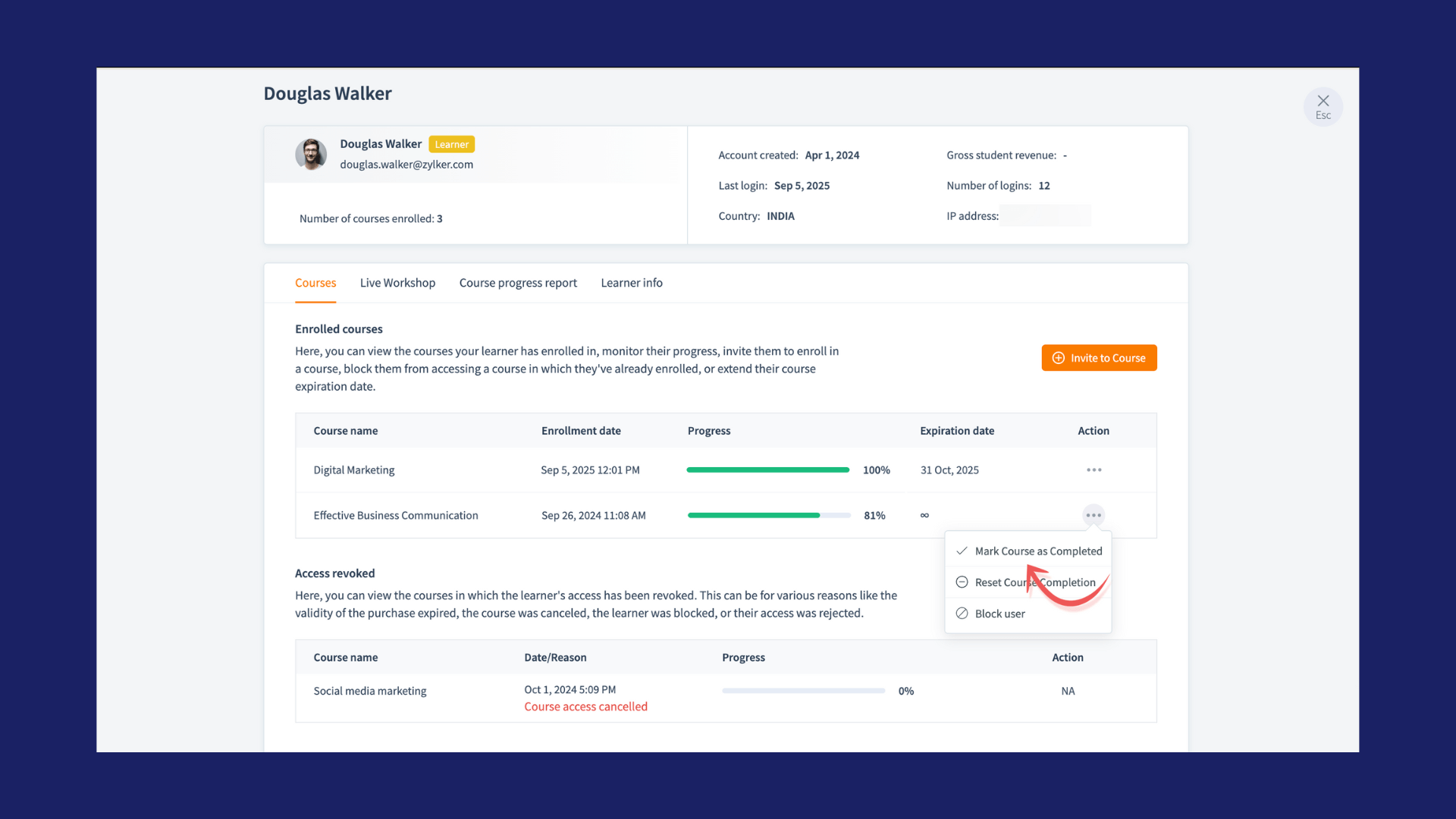
Task: Select the Courses tab
Action: tap(315, 283)
